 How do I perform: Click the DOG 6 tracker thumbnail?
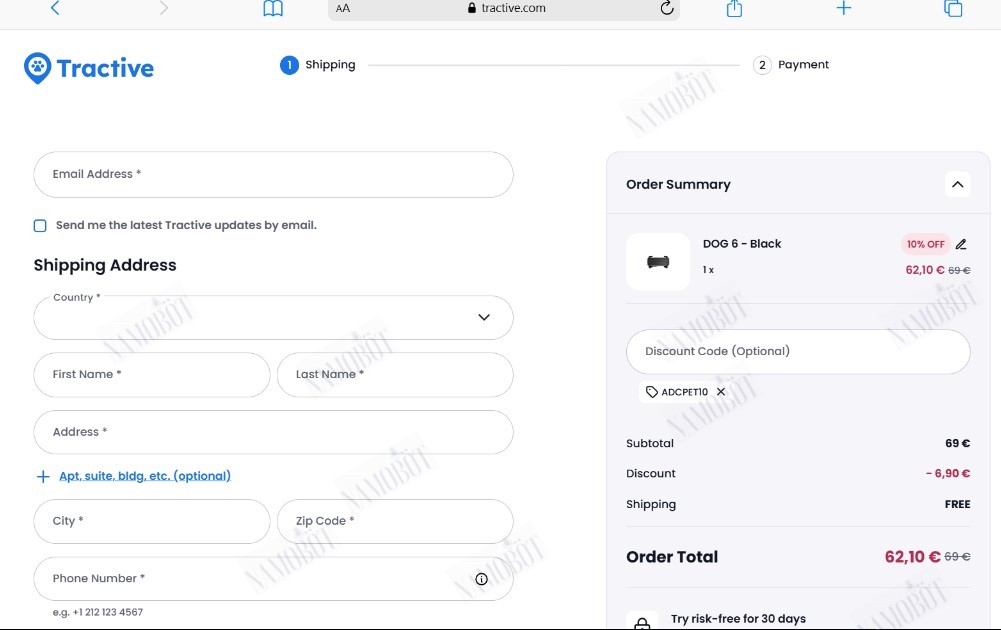pyautogui.click(x=658, y=262)
